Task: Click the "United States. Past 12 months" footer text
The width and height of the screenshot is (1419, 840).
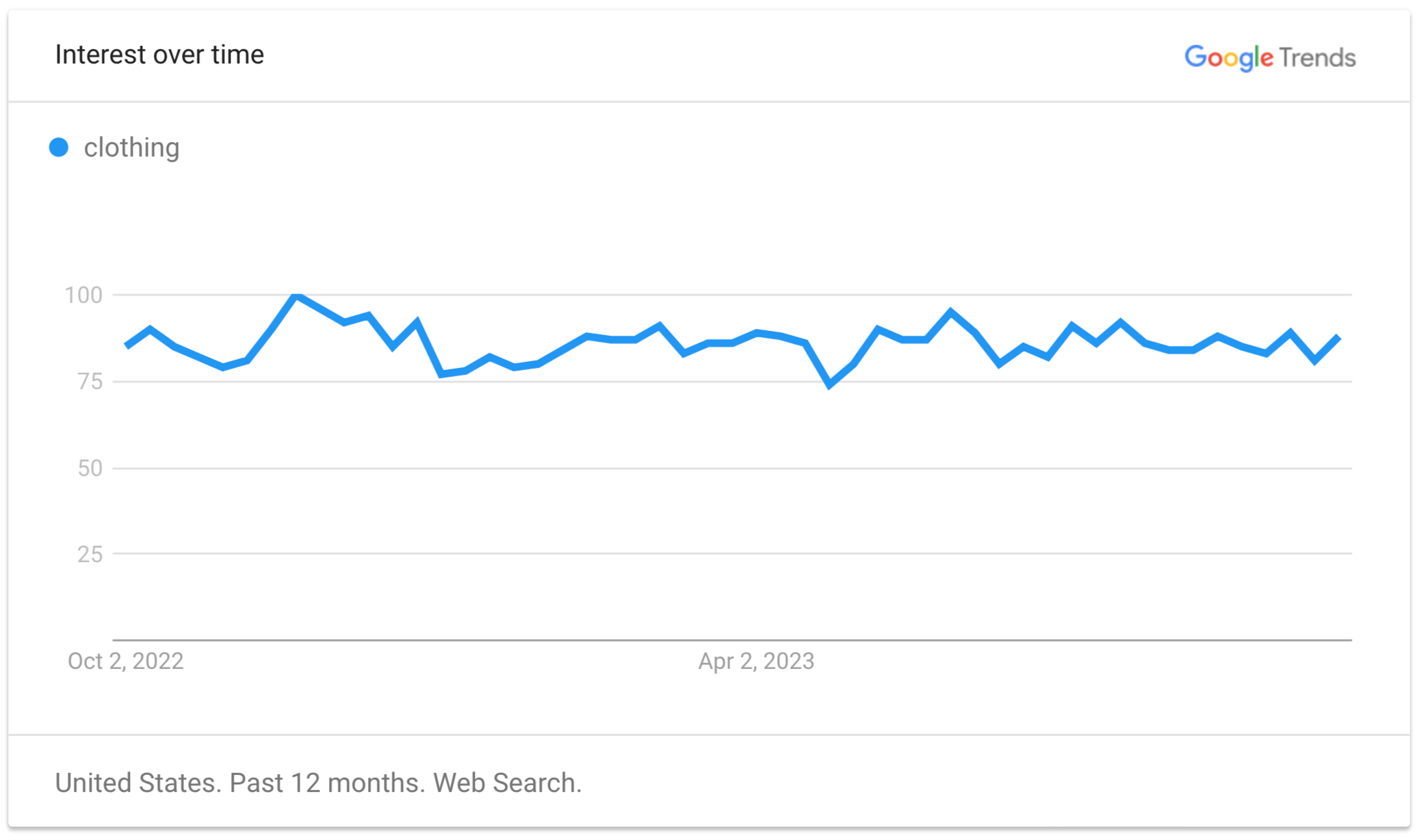Action: point(318,783)
